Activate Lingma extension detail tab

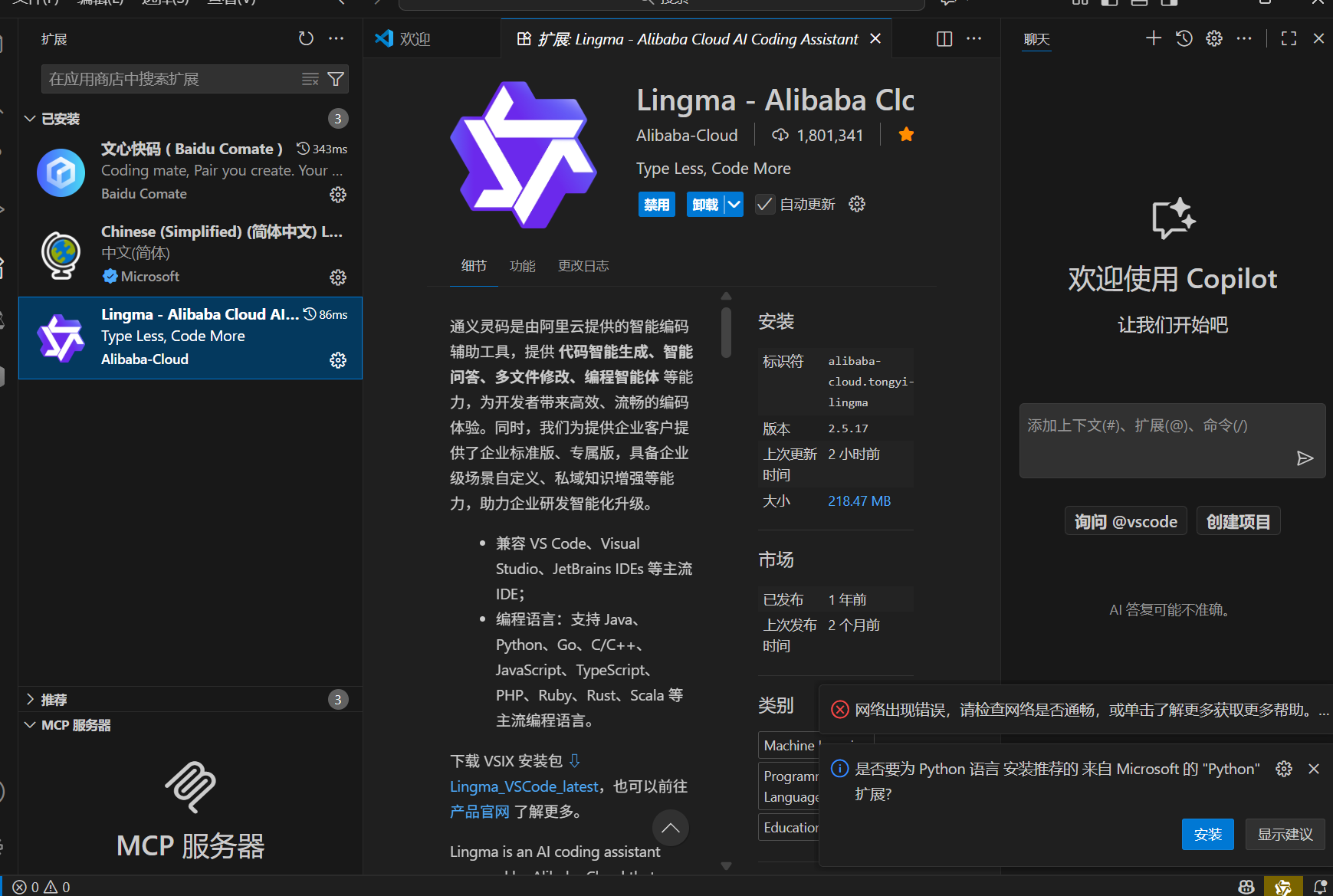pyautogui.click(x=697, y=39)
